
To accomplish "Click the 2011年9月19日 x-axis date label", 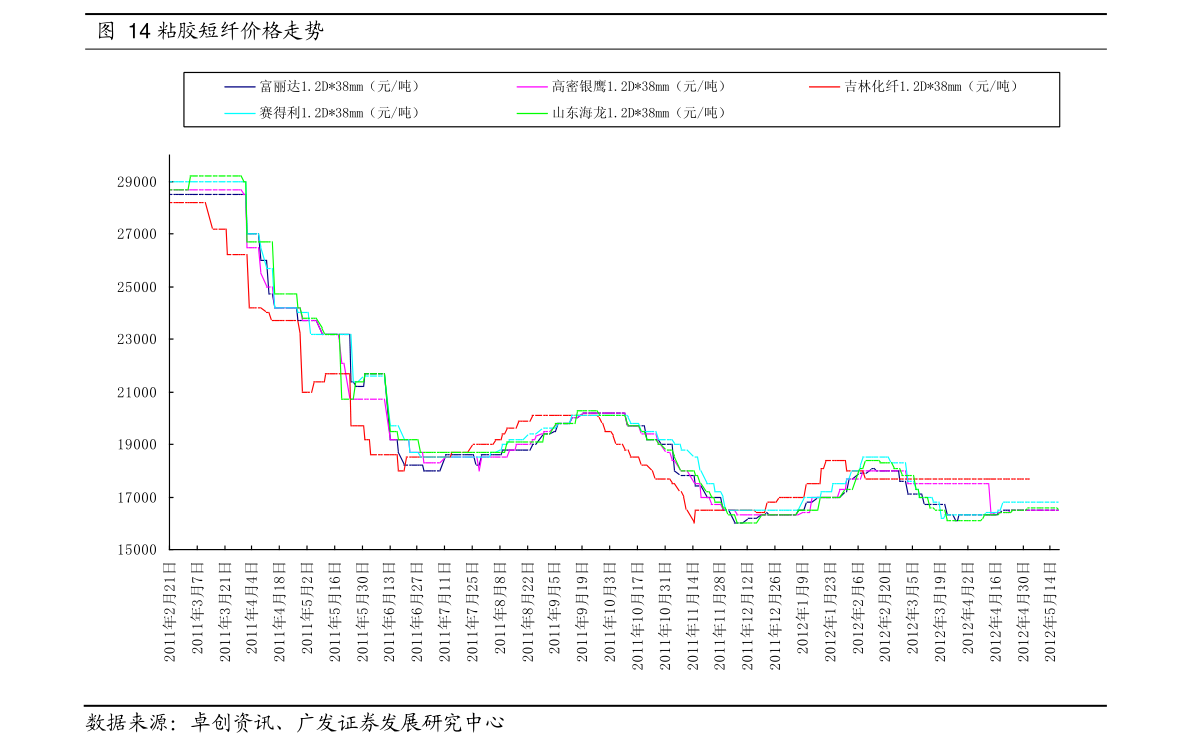I will pyautogui.click(x=583, y=612).
